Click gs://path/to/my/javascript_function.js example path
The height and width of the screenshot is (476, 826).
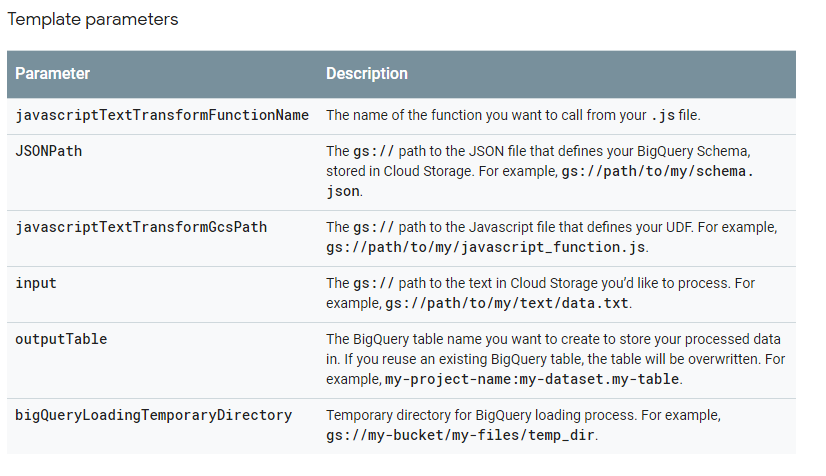[x=486, y=247]
